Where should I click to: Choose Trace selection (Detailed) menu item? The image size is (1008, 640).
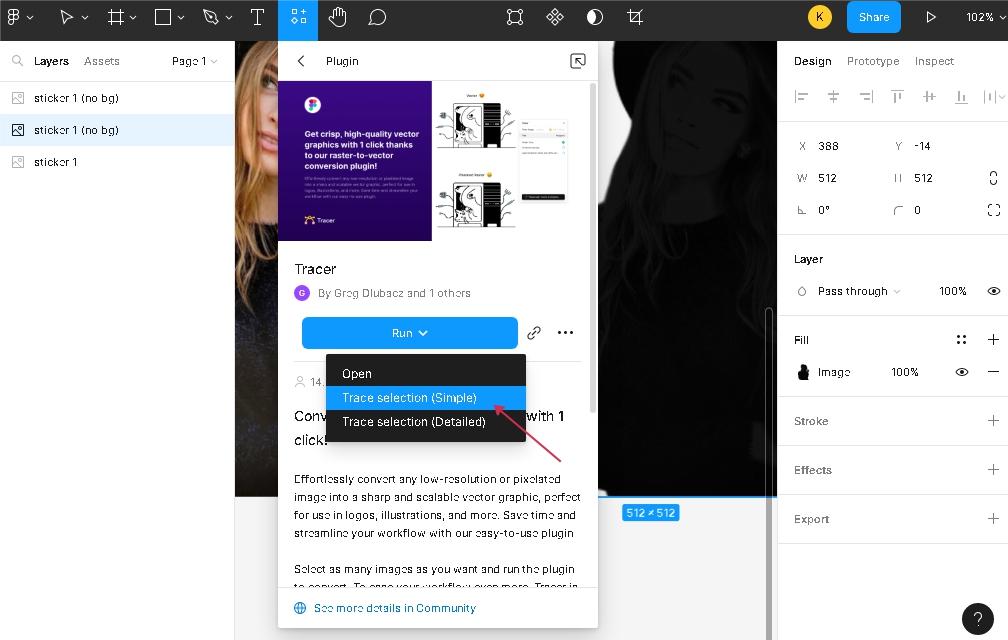pyautogui.click(x=414, y=422)
